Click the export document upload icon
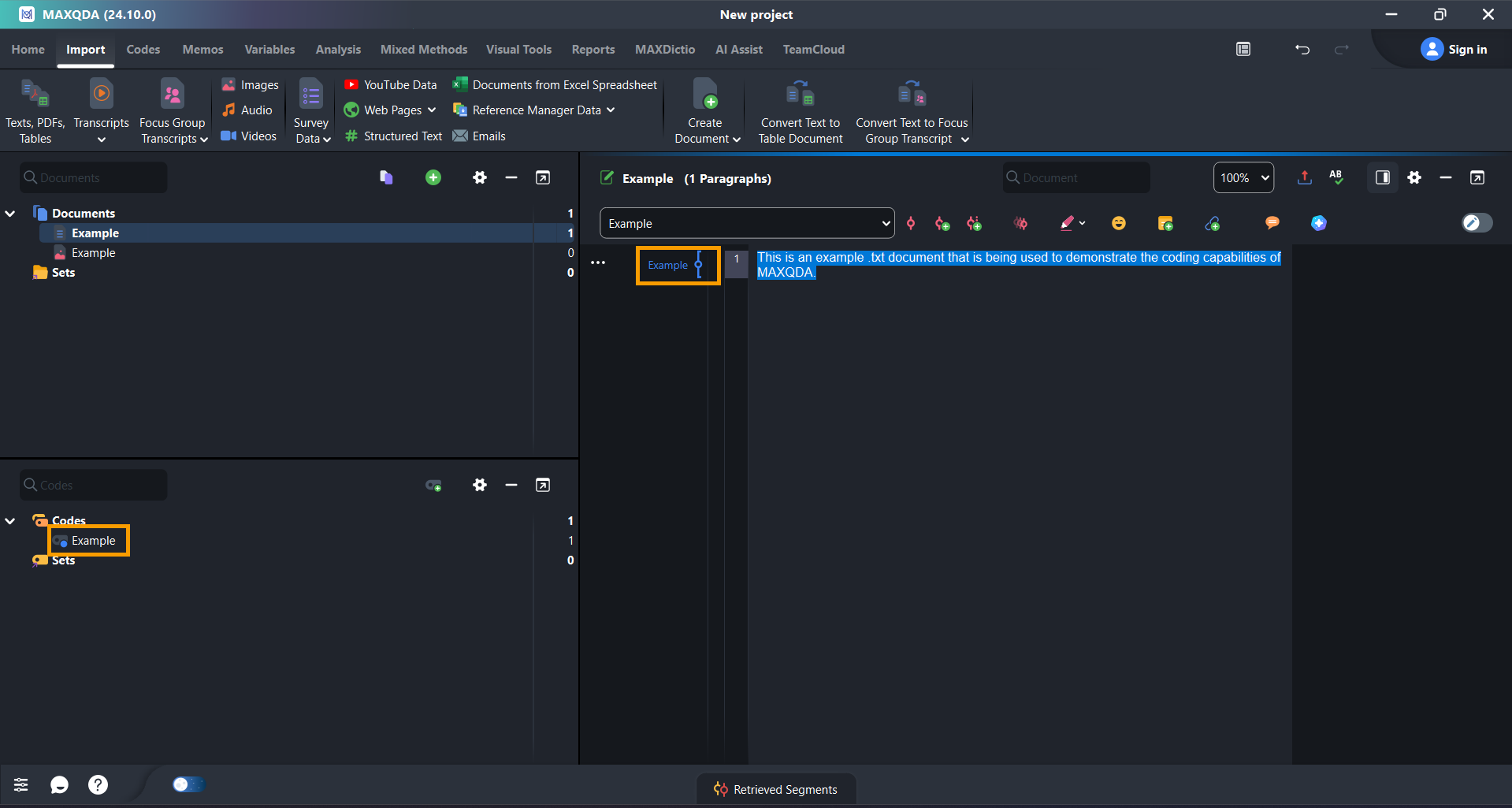Viewport: 1512px width, 808px height. click(1305, 178)
